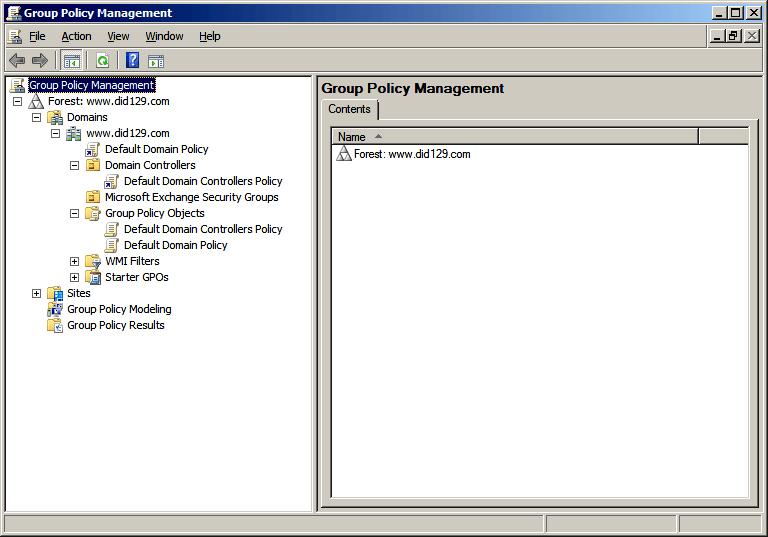Select Starter GPOs tree label
Screen dimensions: 768x537
pyautogui.click(x=137, y=277)
